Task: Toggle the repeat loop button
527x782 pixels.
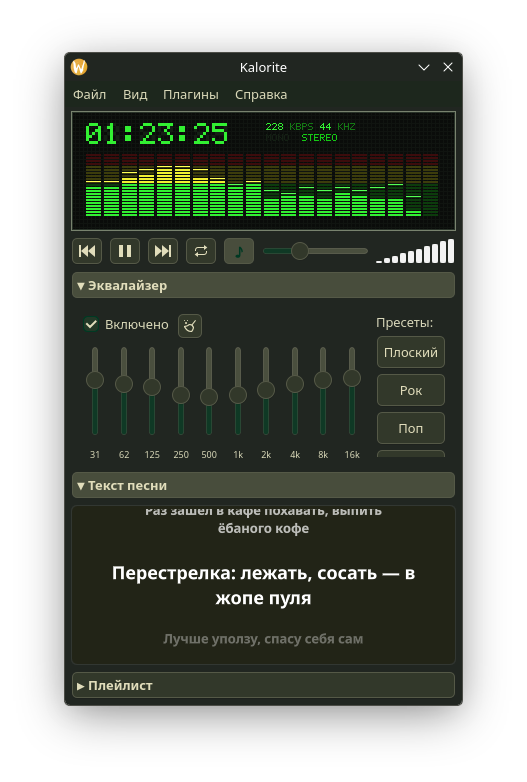Action: click(201, 251)
